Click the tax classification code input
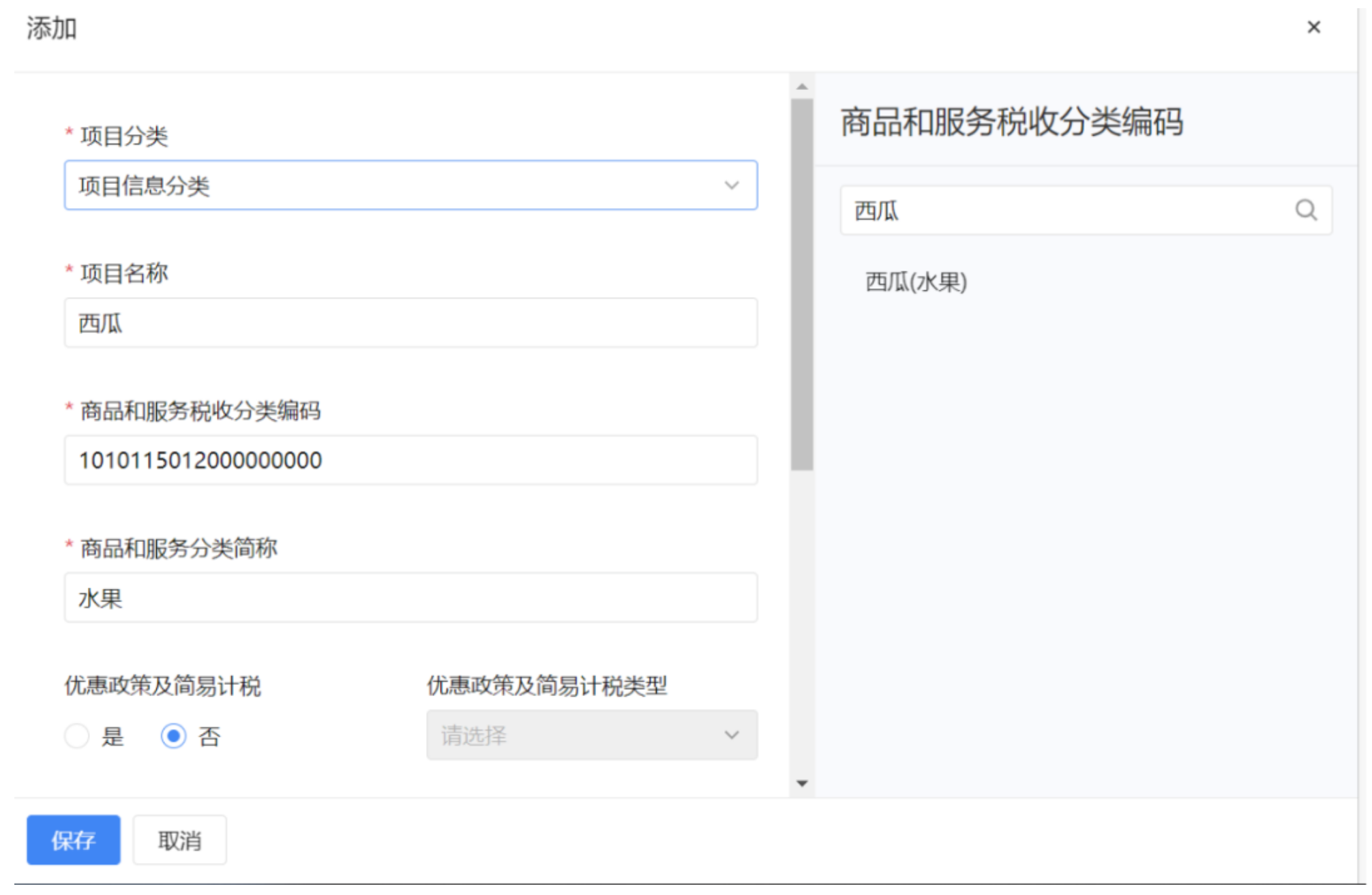 (411, 460)
